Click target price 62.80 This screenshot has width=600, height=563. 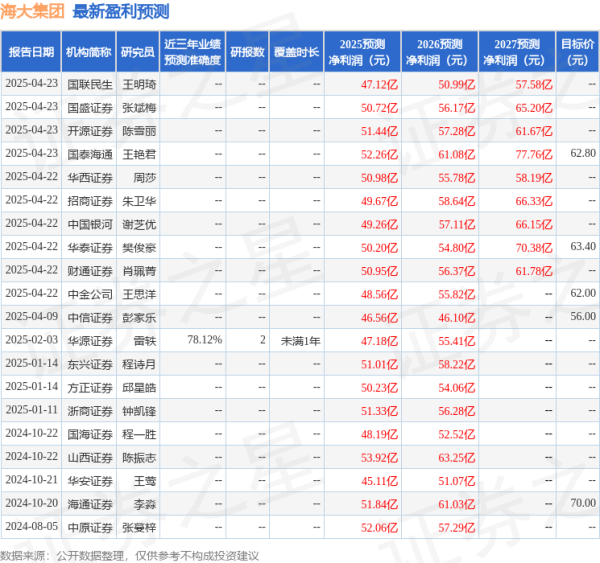tap(583, 153)
